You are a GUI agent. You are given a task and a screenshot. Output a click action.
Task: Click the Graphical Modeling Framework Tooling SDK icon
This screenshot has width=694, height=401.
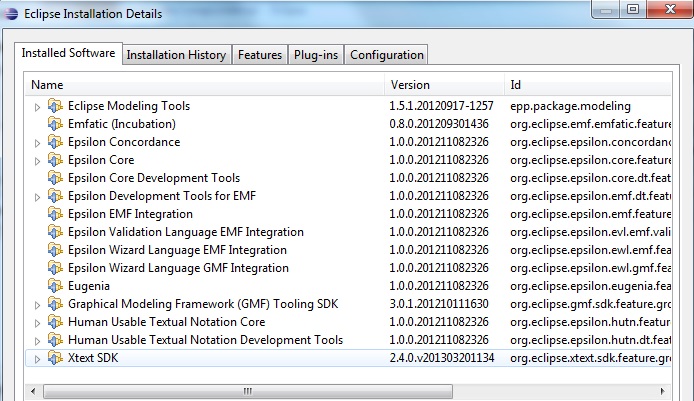point(55,304)
